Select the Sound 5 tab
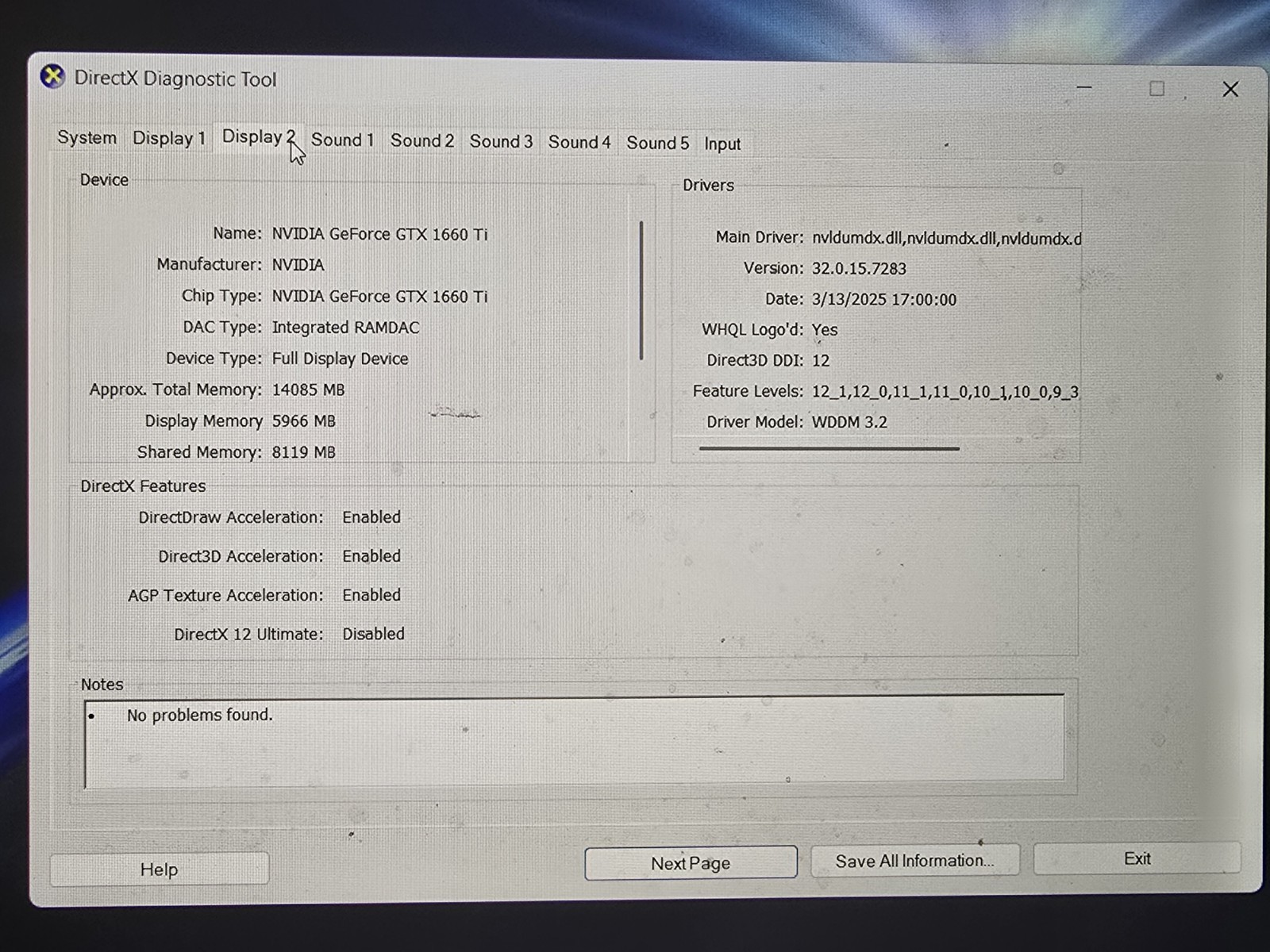1270x952 pixels. click(658, 143)
